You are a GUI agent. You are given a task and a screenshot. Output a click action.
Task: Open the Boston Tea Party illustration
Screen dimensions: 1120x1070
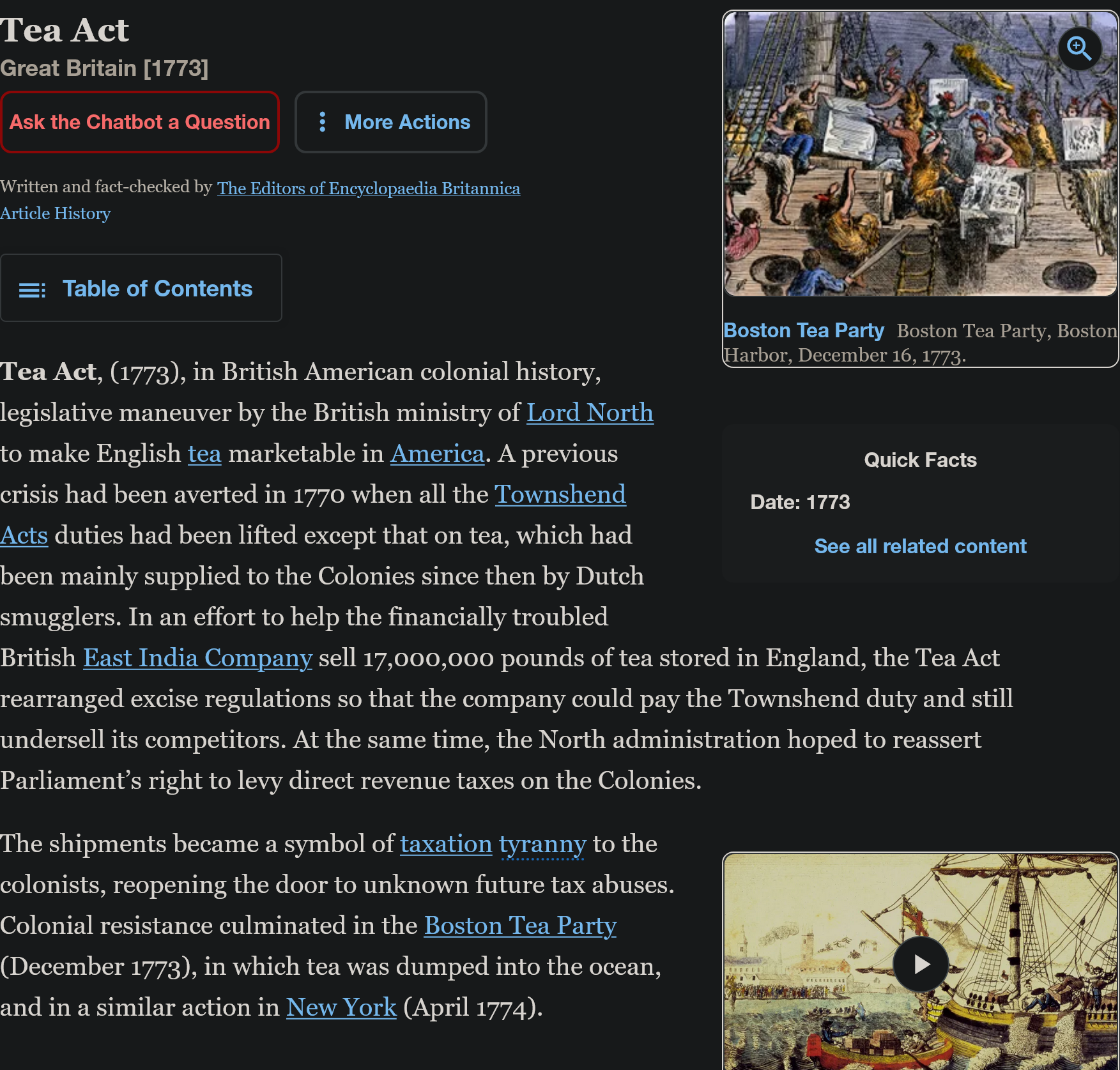click(x=920, y=154)
